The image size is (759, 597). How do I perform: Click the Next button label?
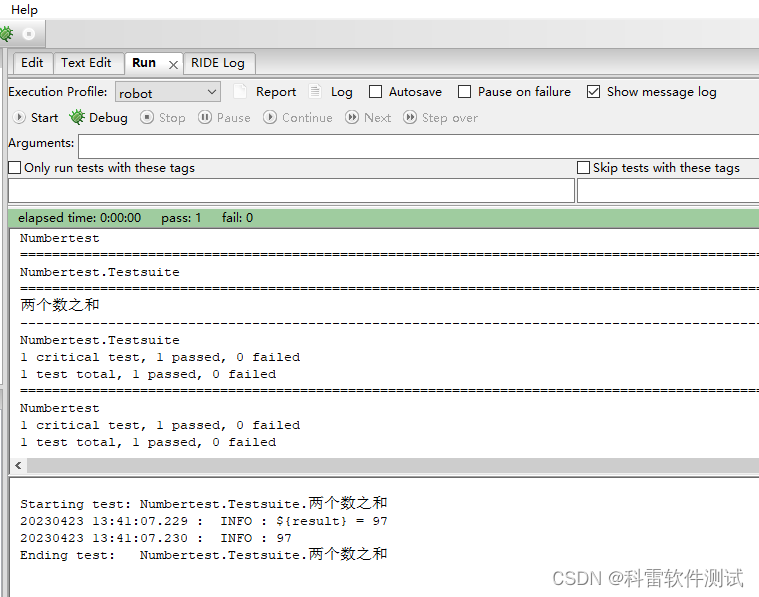pos(378,118)
